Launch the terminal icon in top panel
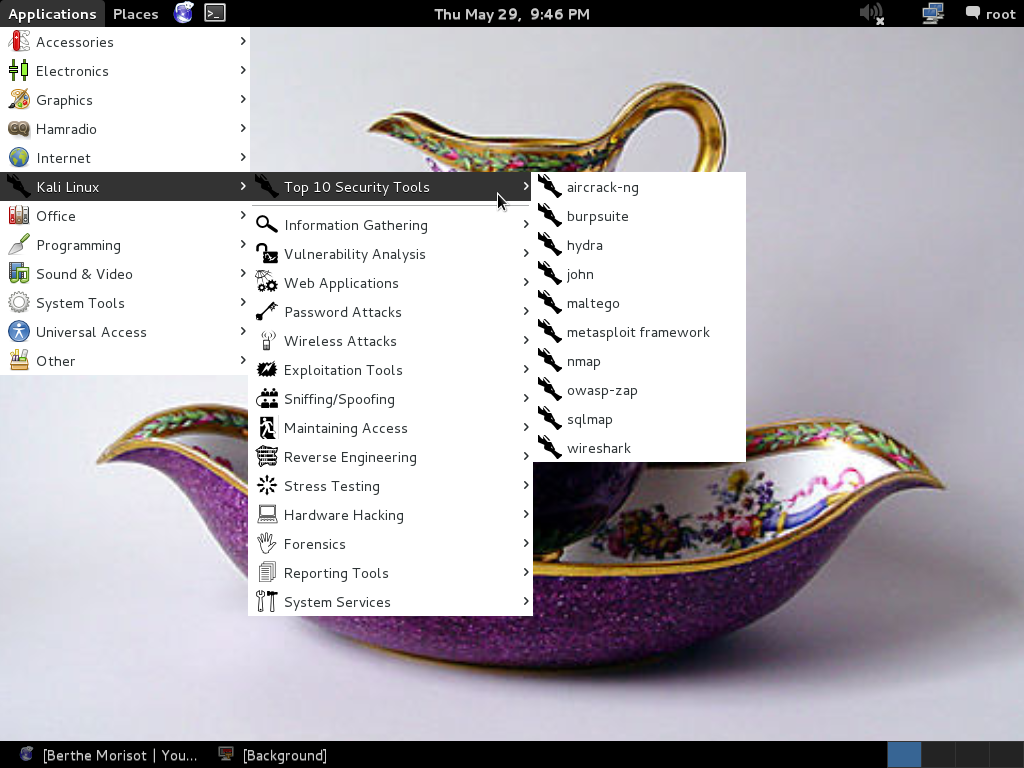Screen dimensions: 1024x768 (214, 13)
